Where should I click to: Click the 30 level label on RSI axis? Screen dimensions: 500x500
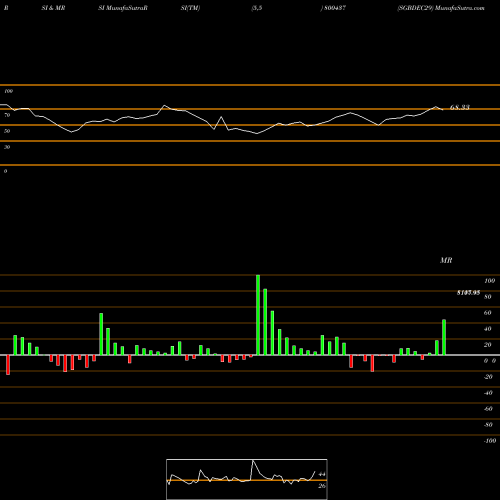point(7,147)
